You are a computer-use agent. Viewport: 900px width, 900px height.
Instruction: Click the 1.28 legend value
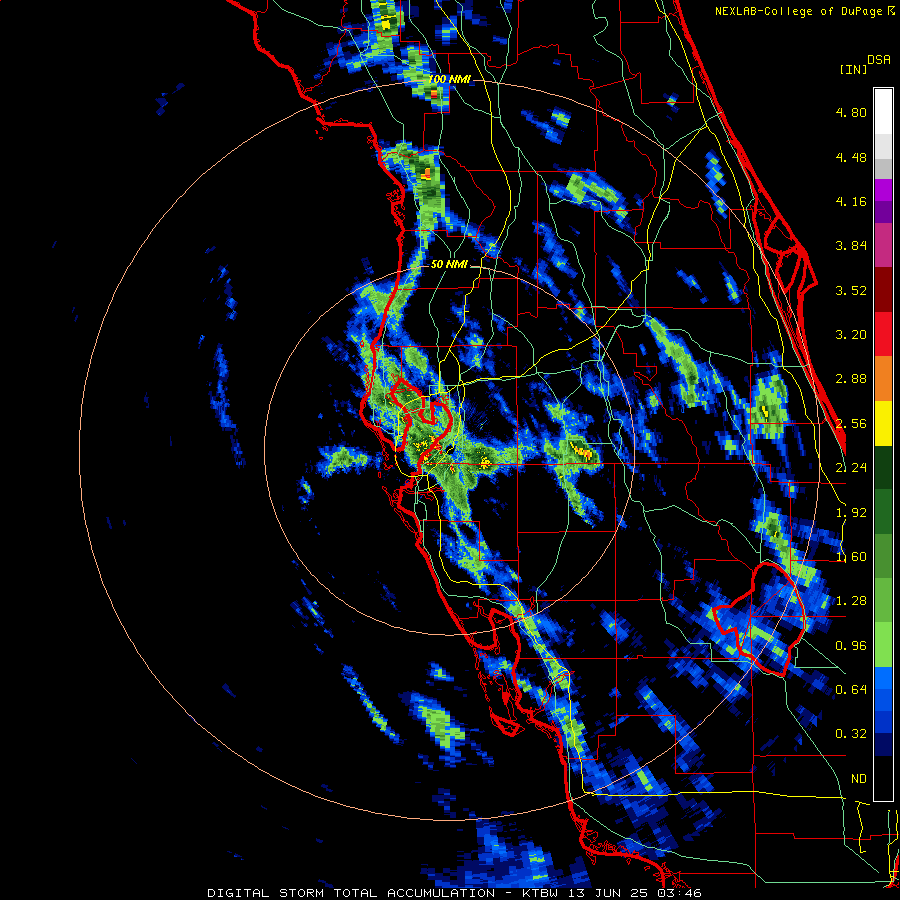(851, 601)
